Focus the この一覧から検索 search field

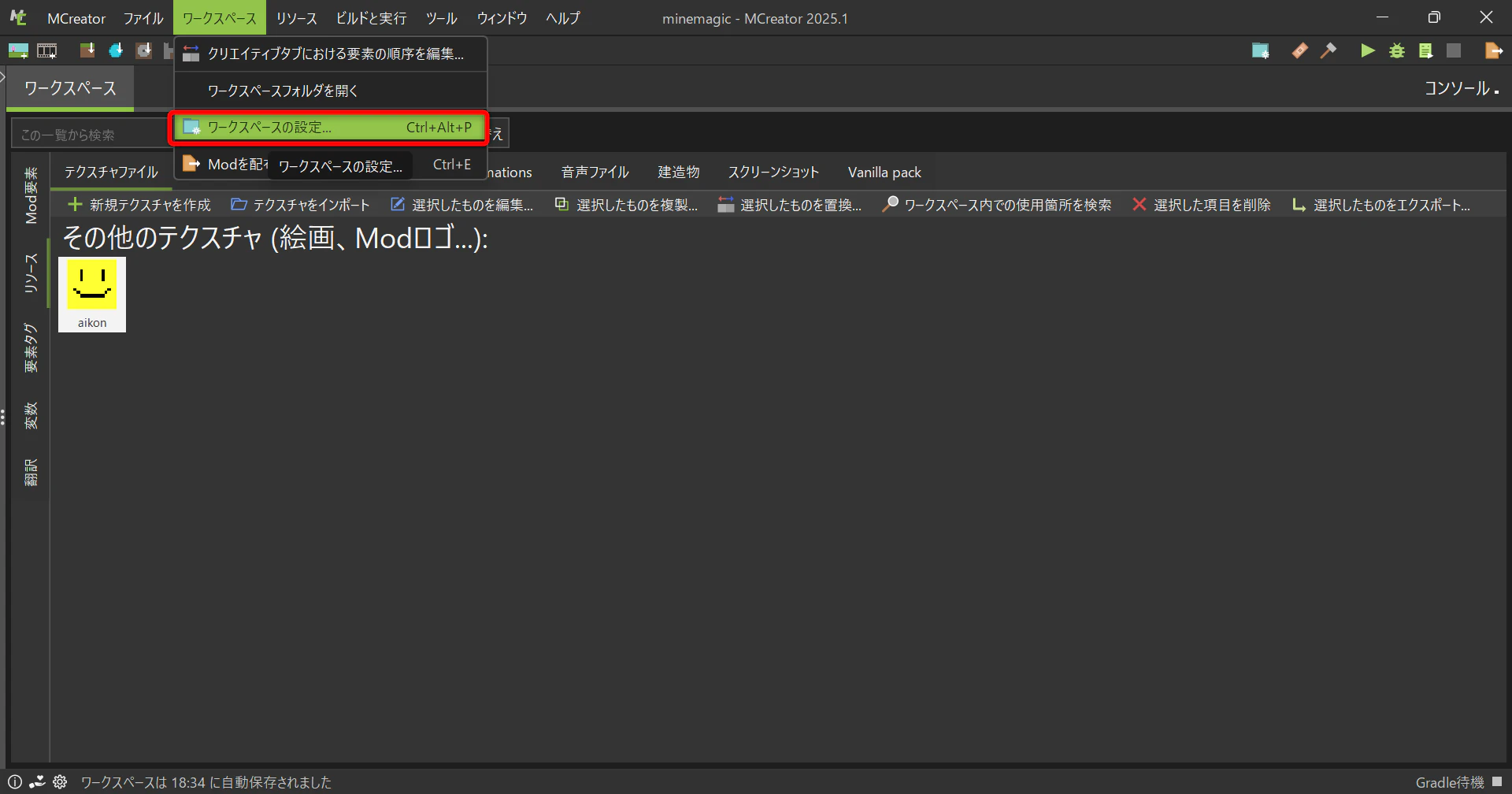91,135
